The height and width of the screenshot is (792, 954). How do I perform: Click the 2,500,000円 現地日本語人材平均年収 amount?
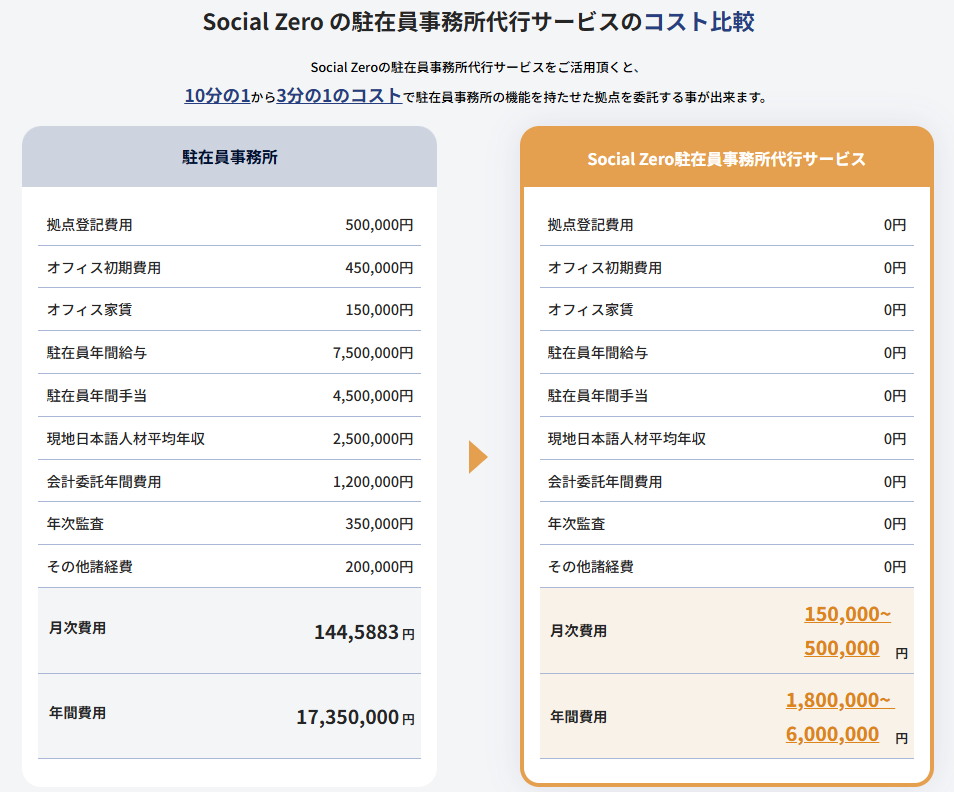[x=372, y=439]
